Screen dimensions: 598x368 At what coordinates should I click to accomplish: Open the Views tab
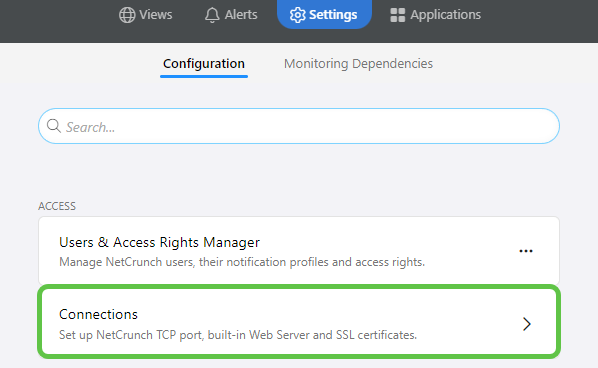(145, 15)
